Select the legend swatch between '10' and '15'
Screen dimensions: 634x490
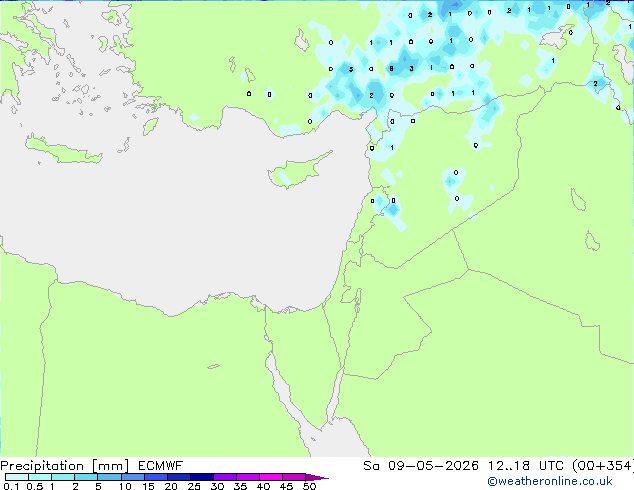[133, 477]
